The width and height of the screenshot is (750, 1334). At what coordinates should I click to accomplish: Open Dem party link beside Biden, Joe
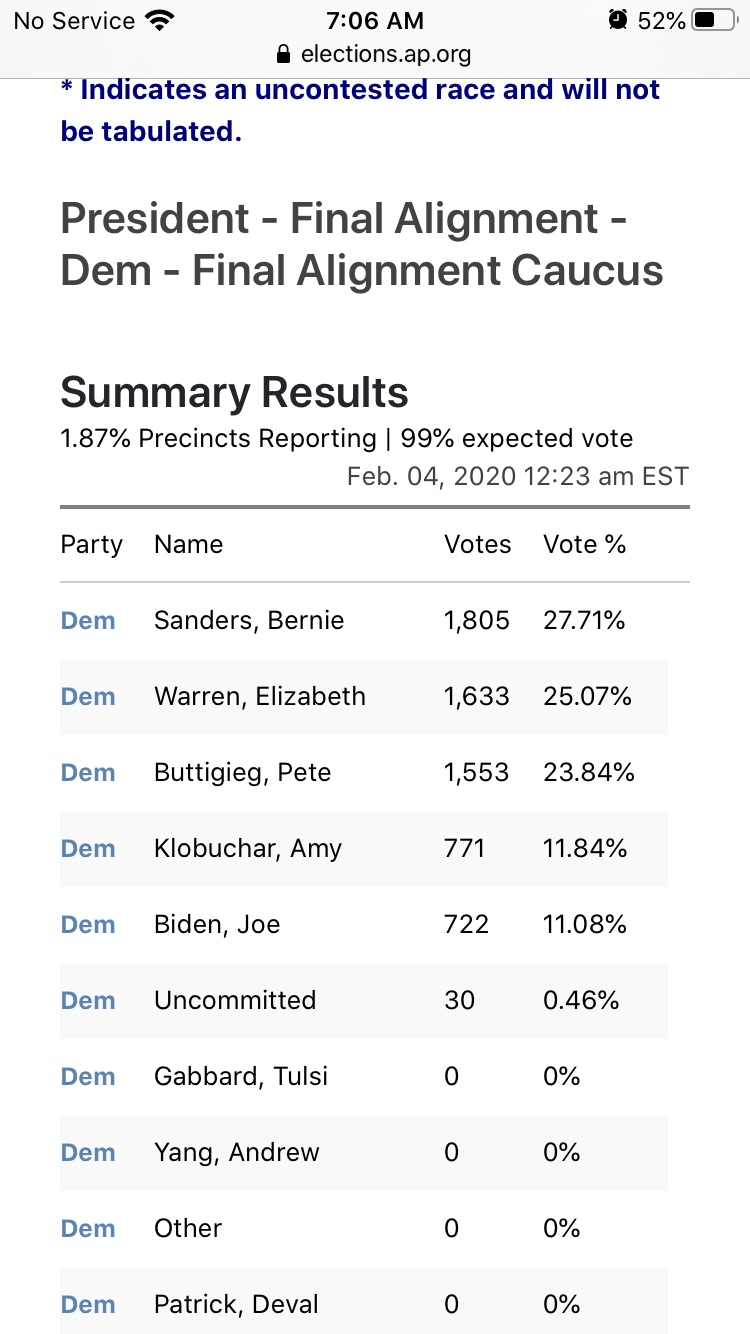(88, 925)
